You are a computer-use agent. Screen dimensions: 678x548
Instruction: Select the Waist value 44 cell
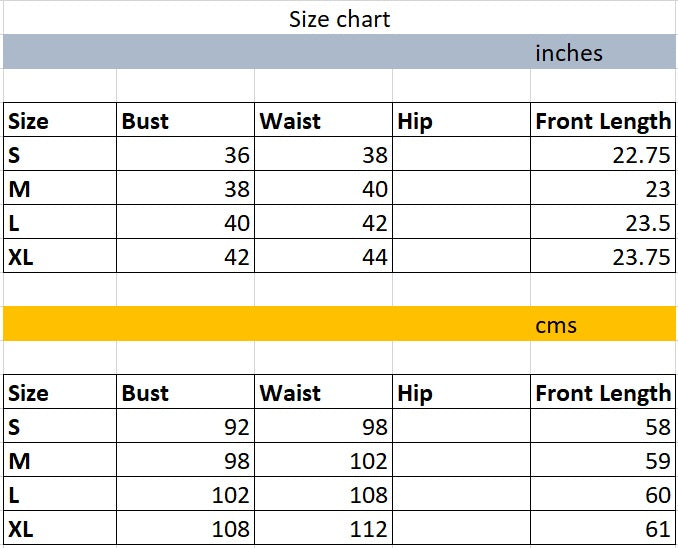(x=323, y=257)
